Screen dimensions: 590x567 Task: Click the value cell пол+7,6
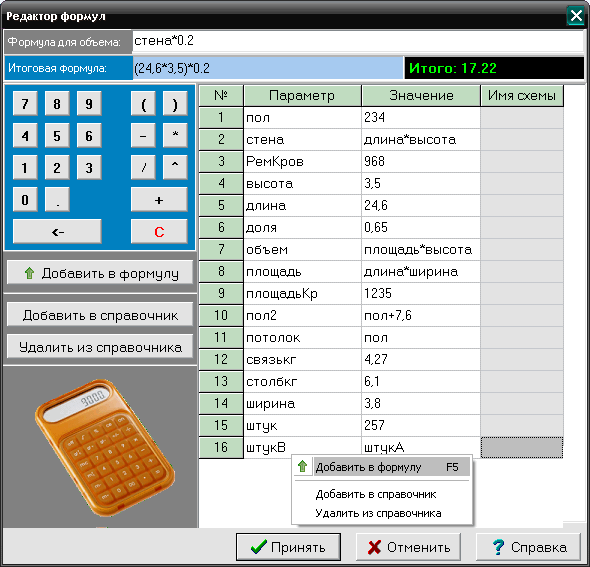click(x=421, y=316)
